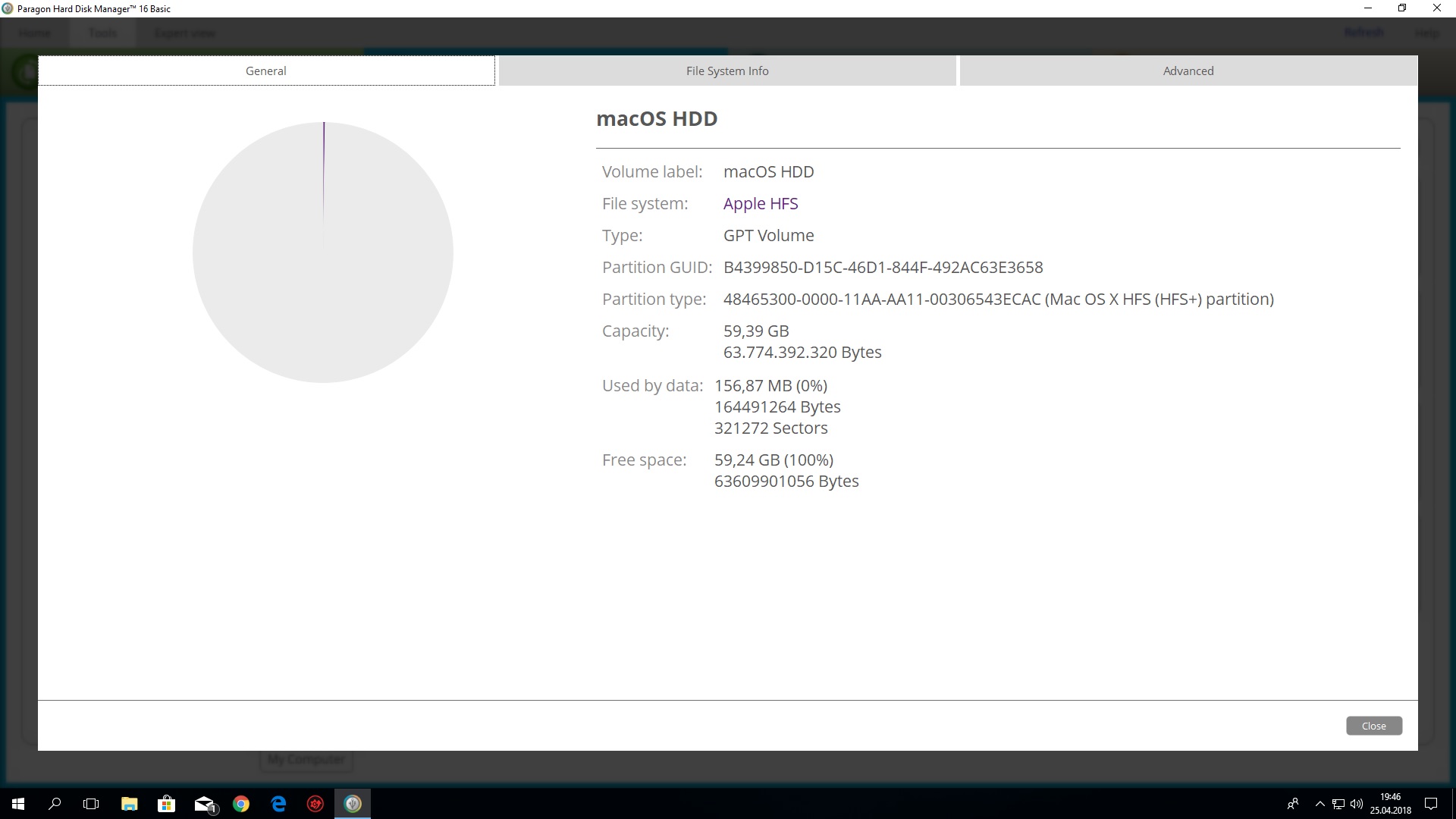Screen dimensions: 1456x819
Task: Switch to the General tab
Action: pyautogui.click(x=266, y=71)
